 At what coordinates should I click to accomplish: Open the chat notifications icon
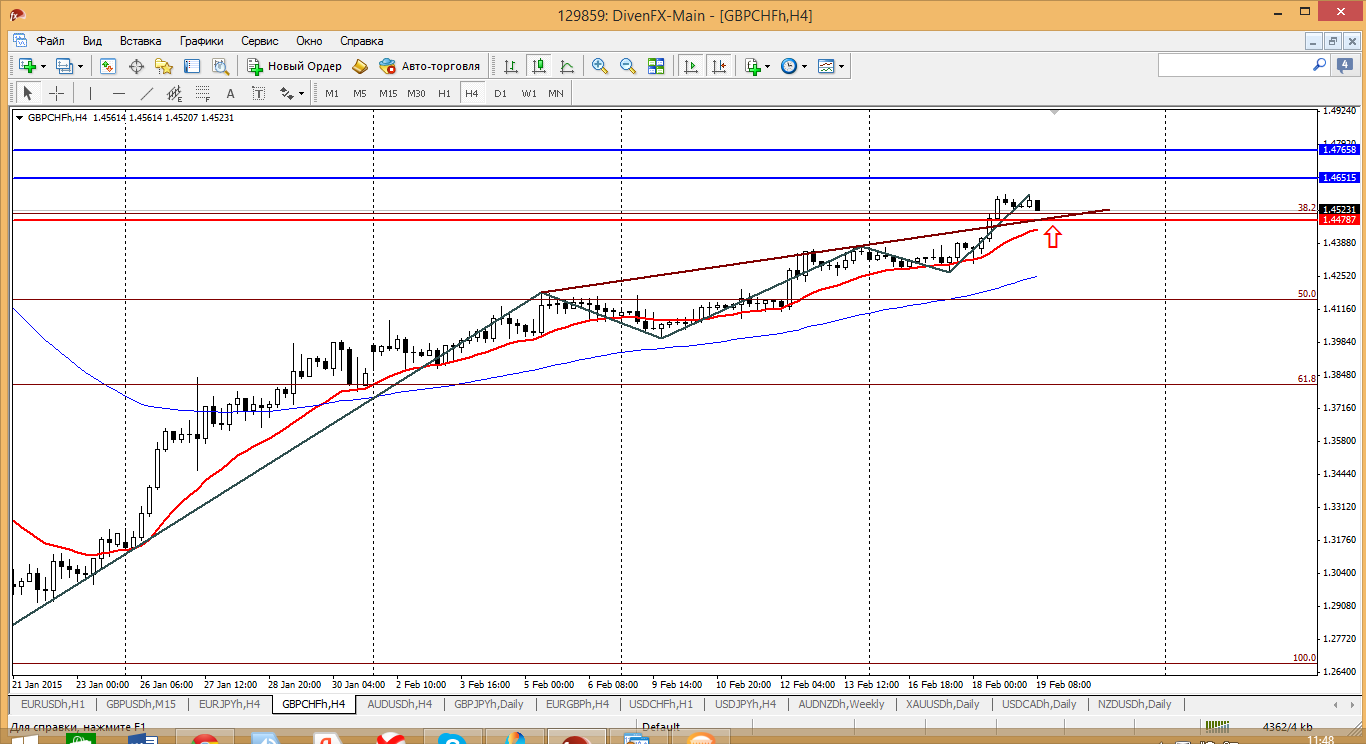(x=1345, y=65)
